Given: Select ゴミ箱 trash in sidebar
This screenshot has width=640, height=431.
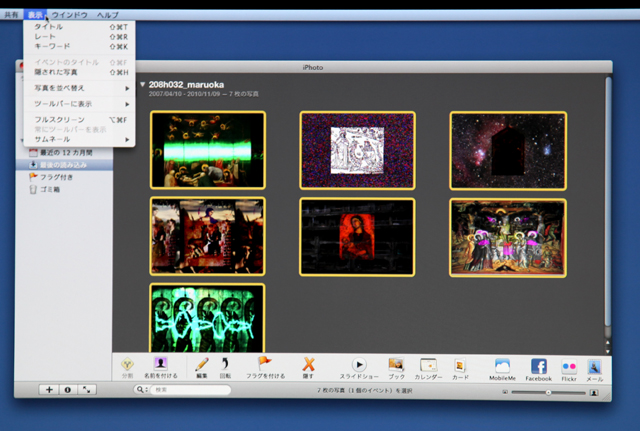Looking at the screenshot, I should [64, 189].
